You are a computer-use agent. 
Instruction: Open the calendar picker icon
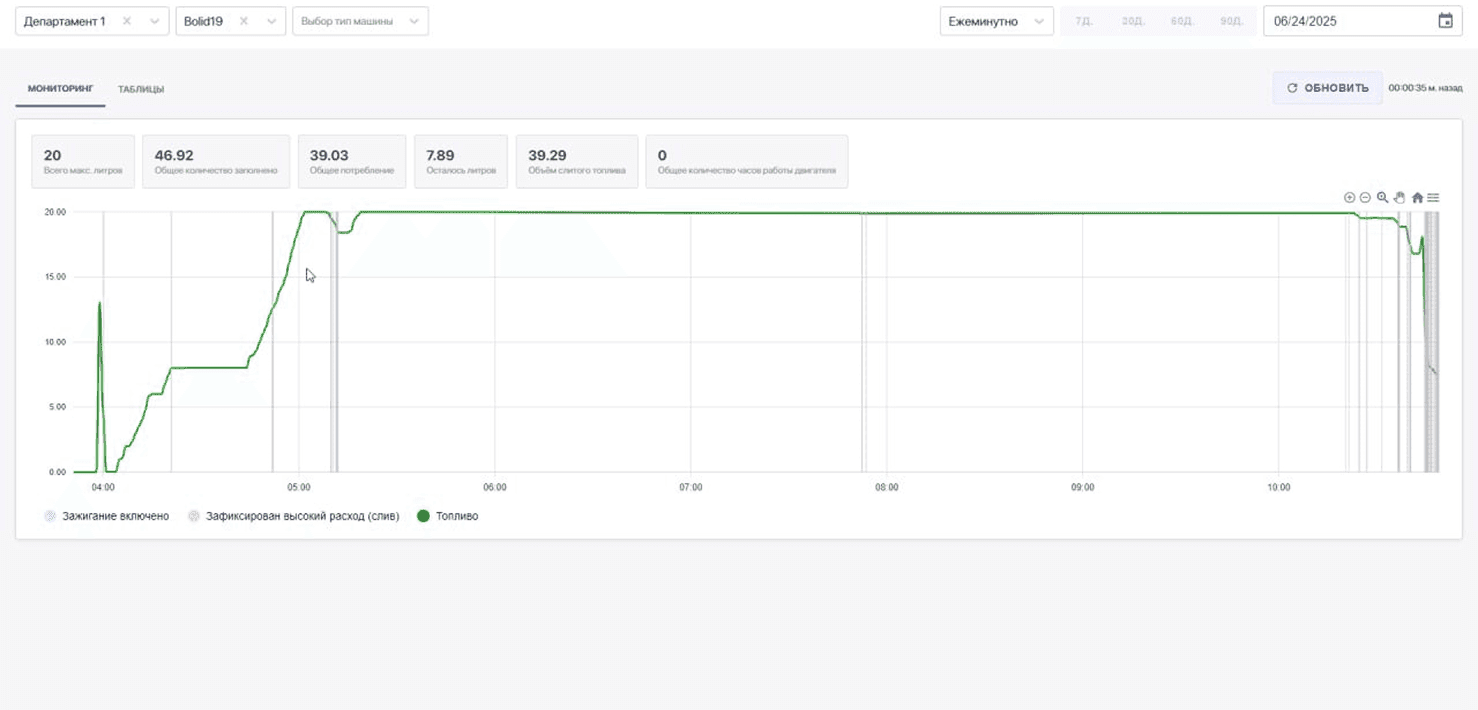(1445, 21)
